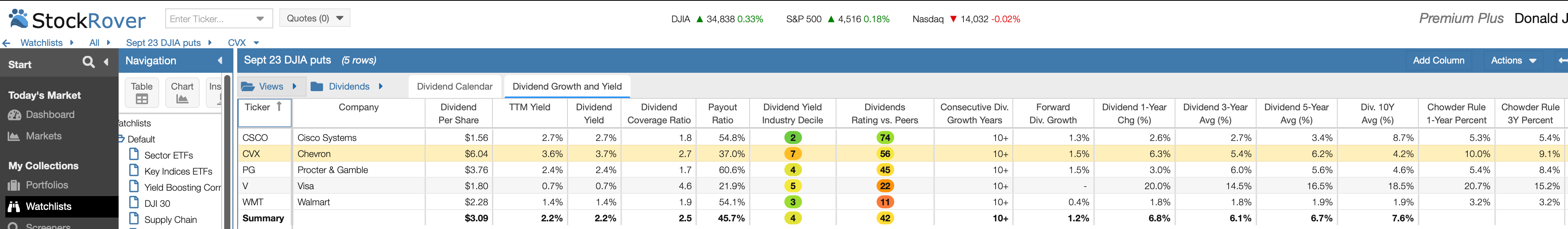Sort by Dividend Yield Industry Decile header
Image resolution: width=1568 pixels, height=229 pixels.
(x=792, y=113)
